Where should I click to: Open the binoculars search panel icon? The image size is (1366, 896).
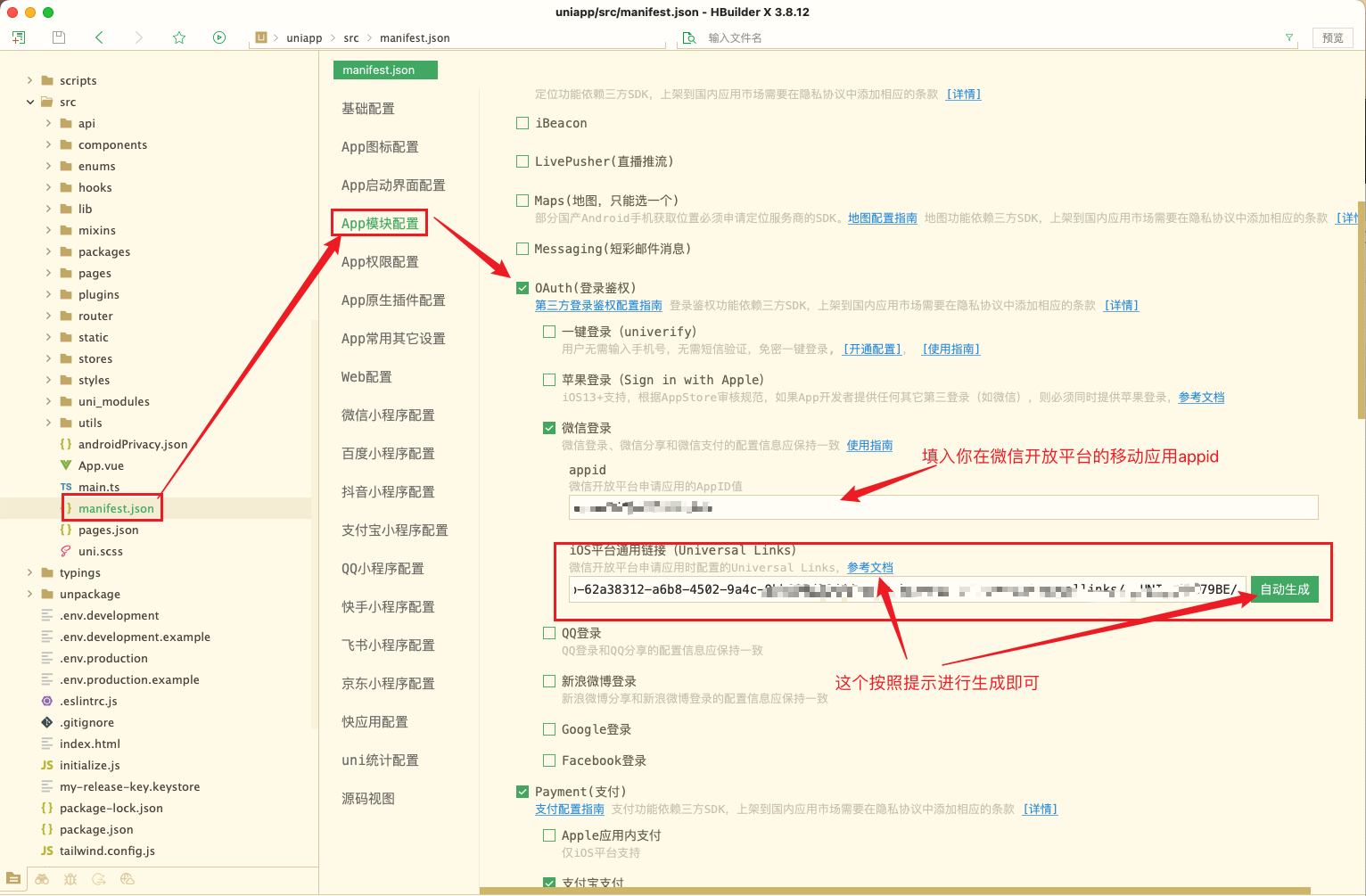(42, 878)
